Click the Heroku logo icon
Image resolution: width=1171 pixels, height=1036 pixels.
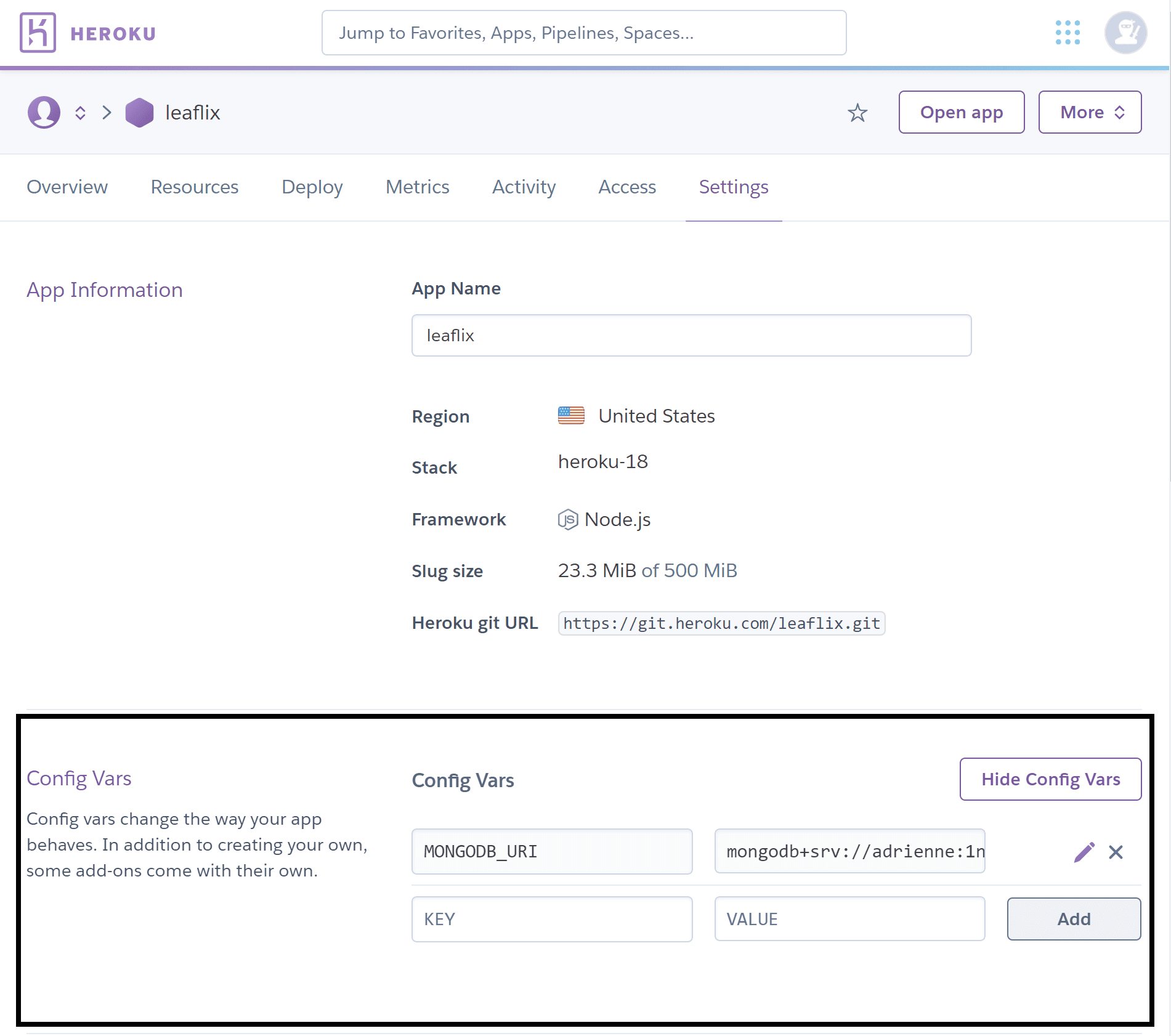[38, 33]
